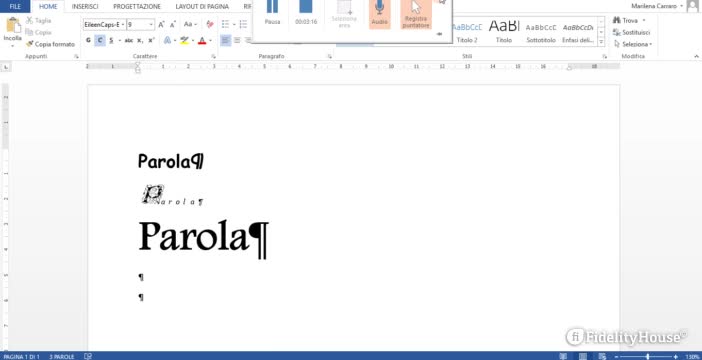Toggle Registra puntatore option

(x=416, y=14)
